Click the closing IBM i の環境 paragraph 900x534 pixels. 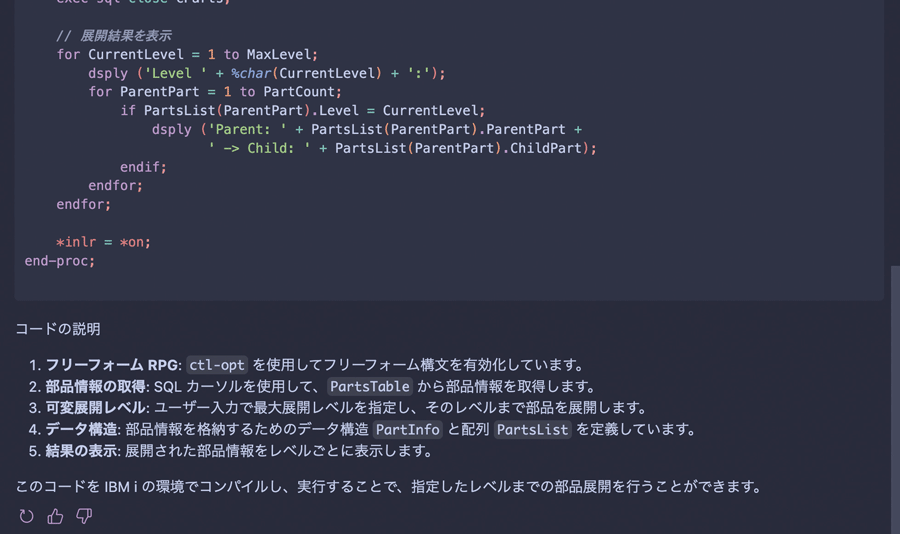(389, 487)
